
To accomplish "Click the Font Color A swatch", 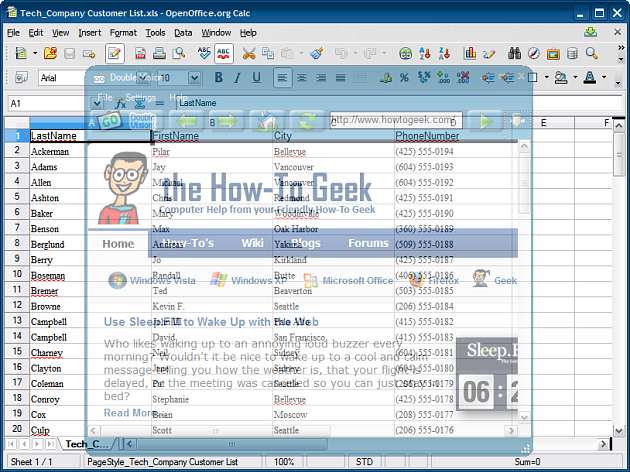I will [589, 78].
